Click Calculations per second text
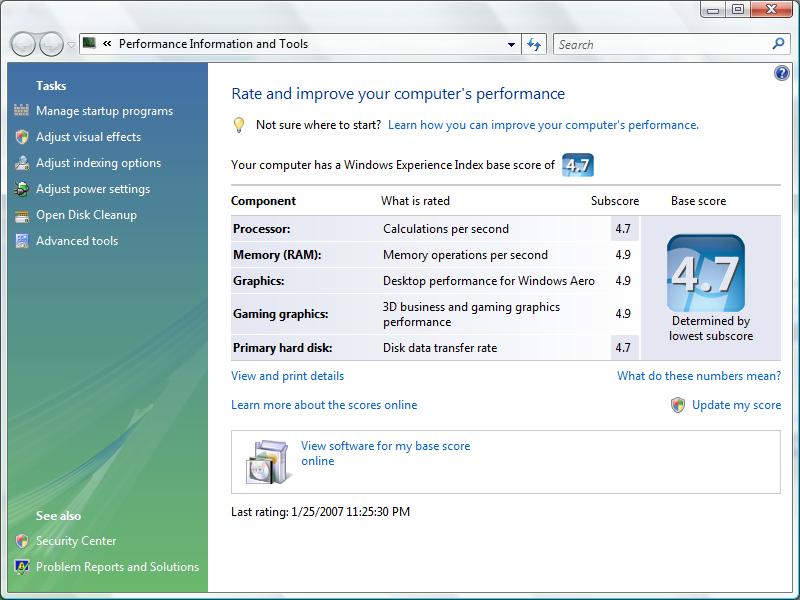This screenshot has height=600, width=800. [446, 229]
